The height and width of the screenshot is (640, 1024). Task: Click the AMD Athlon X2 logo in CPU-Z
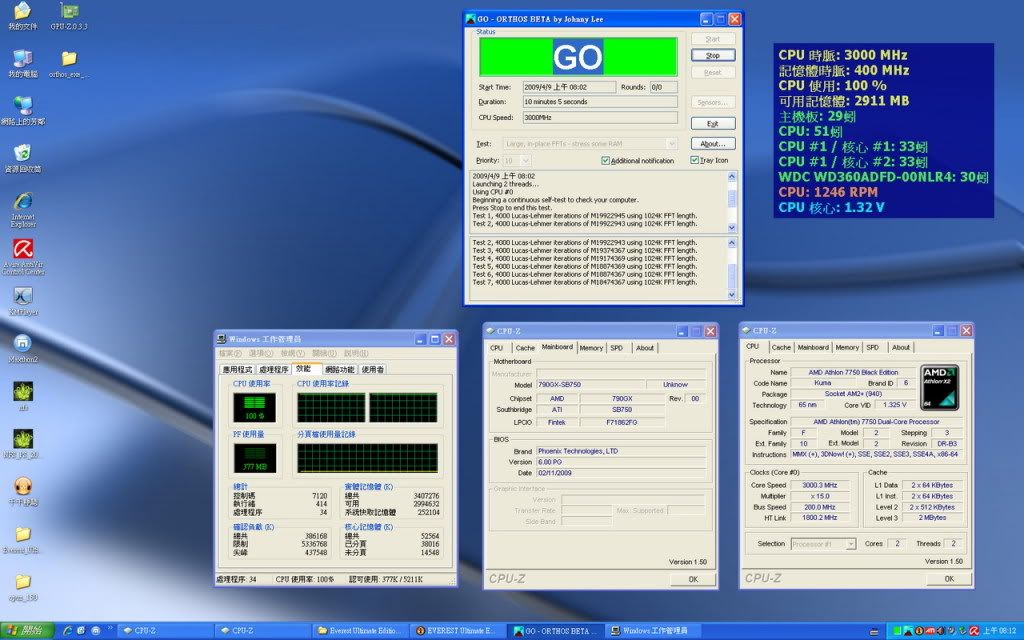(x=942, y=388)
